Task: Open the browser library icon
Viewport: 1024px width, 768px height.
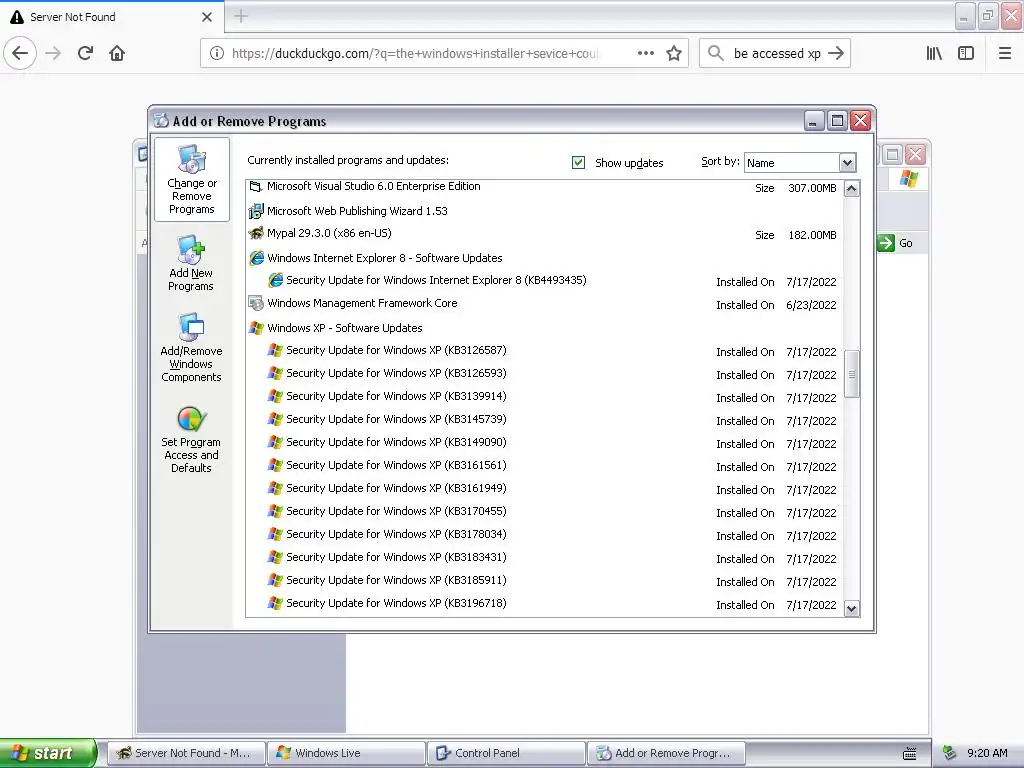Action: pos(934,53)
